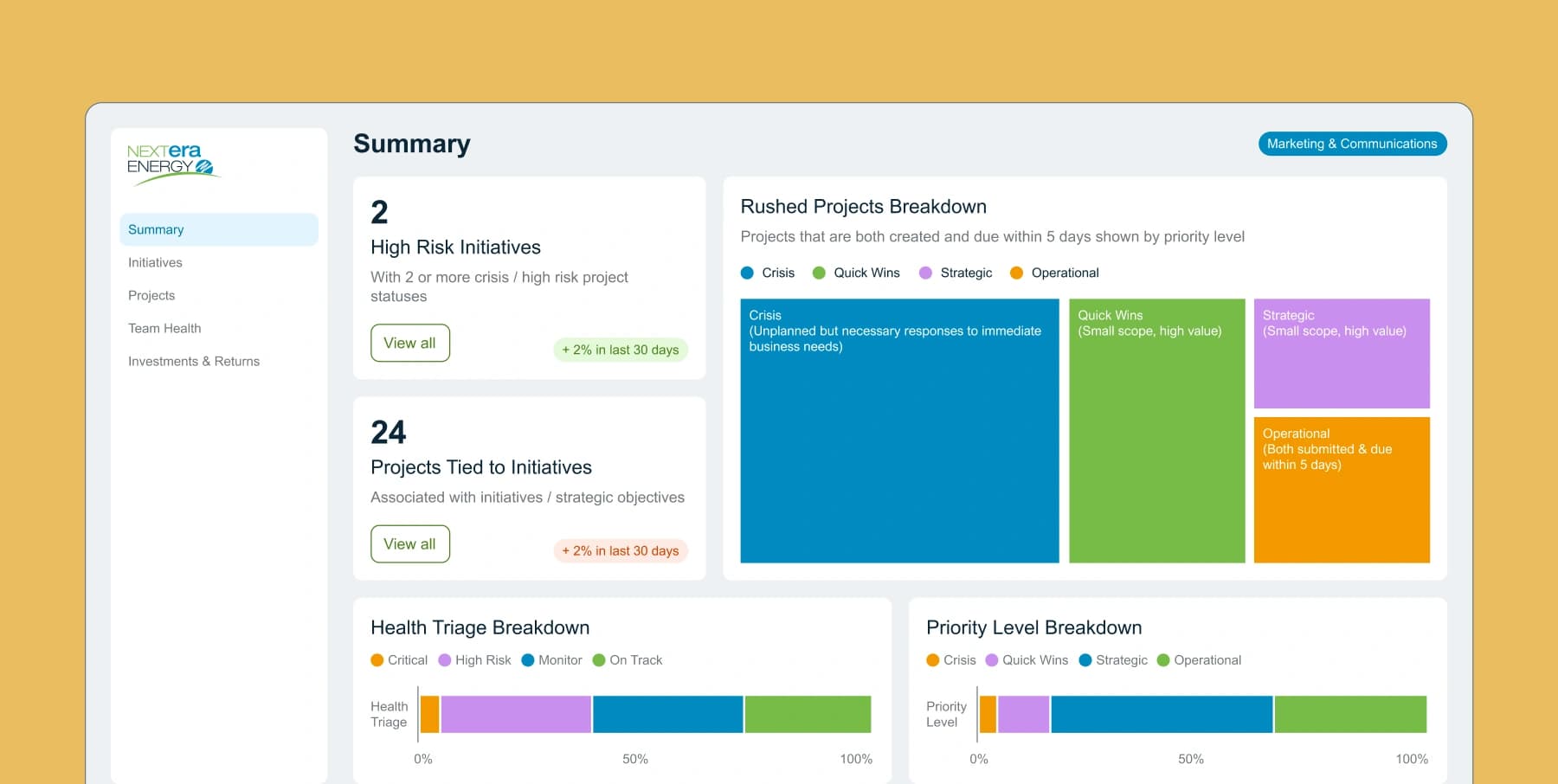This screenshot has width=1558, height=784.
Task: Select the orange Operational treemap block
Action: click(1342, 490)
